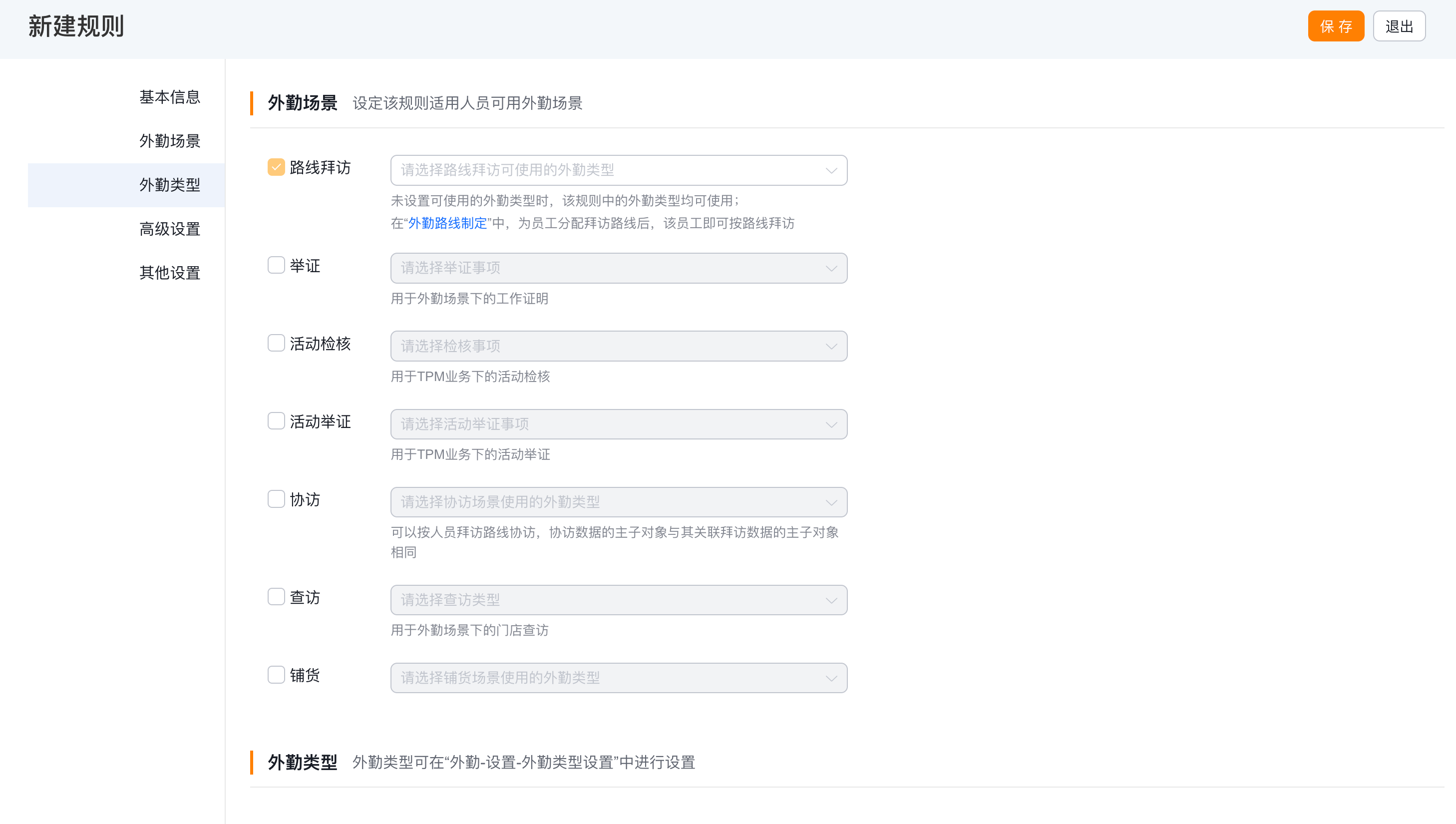This screenshot has height=824, width=1456.
Task: Click the 用于TPM业务下的活动检核 description
Action: pos(471,377)
